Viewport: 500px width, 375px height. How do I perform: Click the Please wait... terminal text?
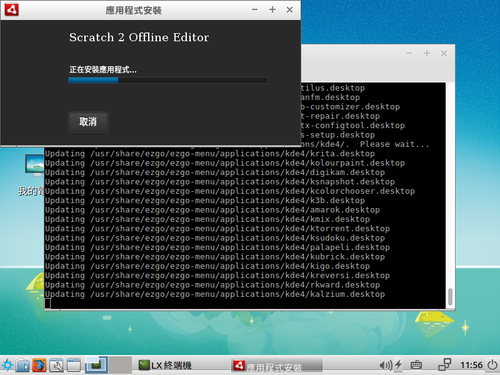pyautogui.click(x=394, y=144)
